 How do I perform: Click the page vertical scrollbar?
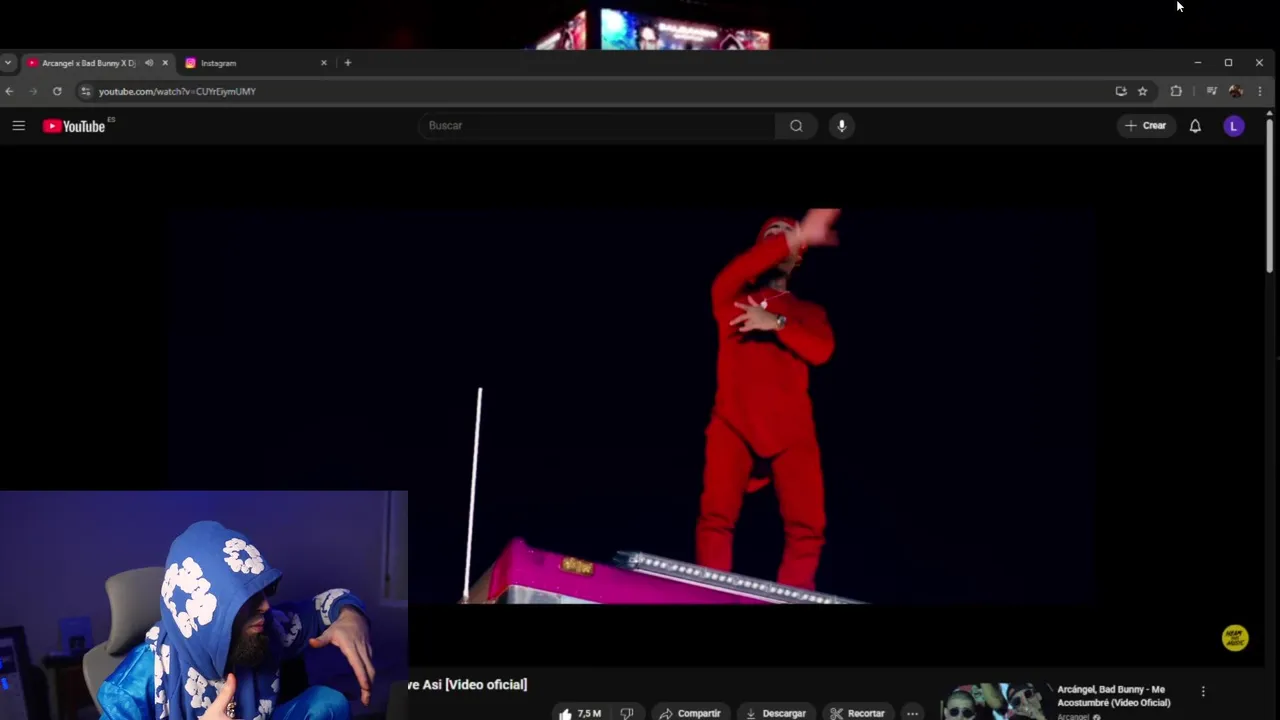click(x=1270, y=195)
